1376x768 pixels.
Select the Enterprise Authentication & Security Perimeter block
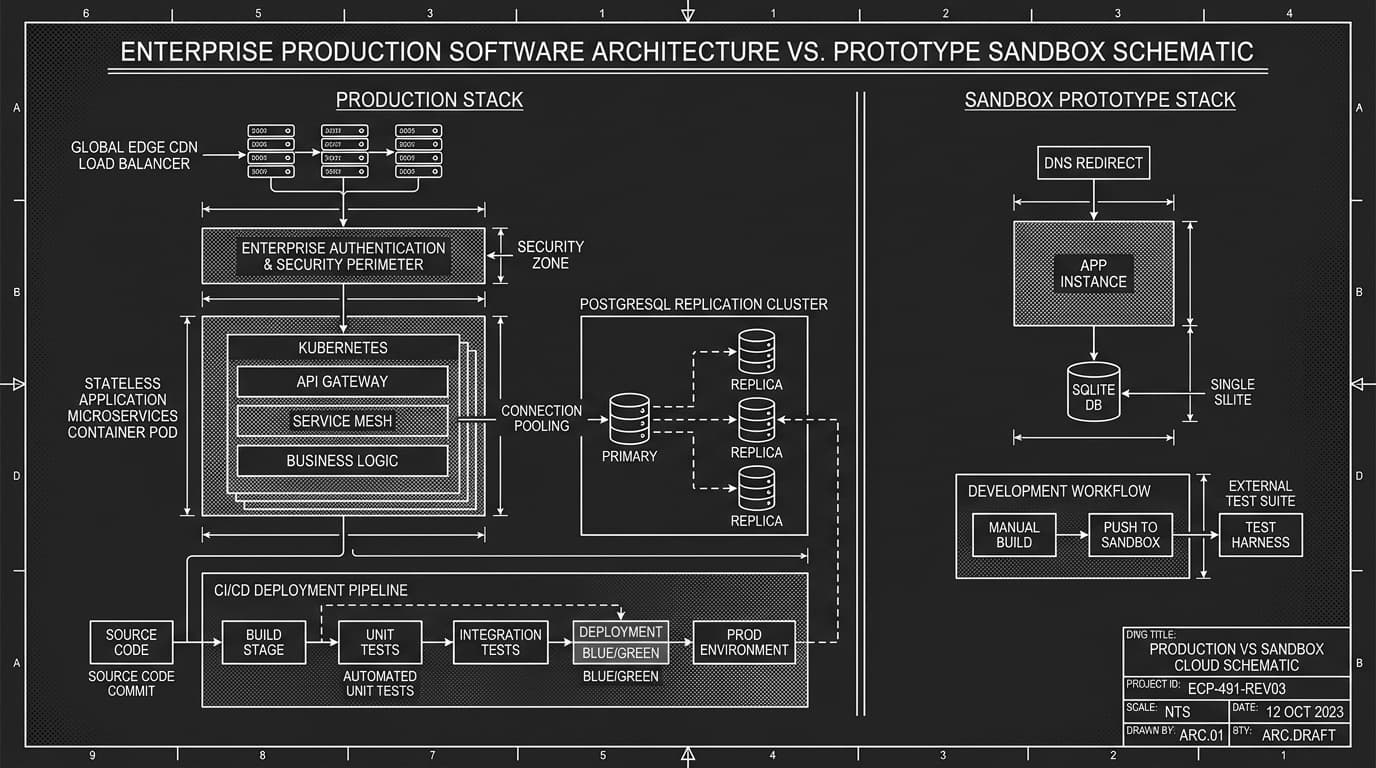point(343,256)
